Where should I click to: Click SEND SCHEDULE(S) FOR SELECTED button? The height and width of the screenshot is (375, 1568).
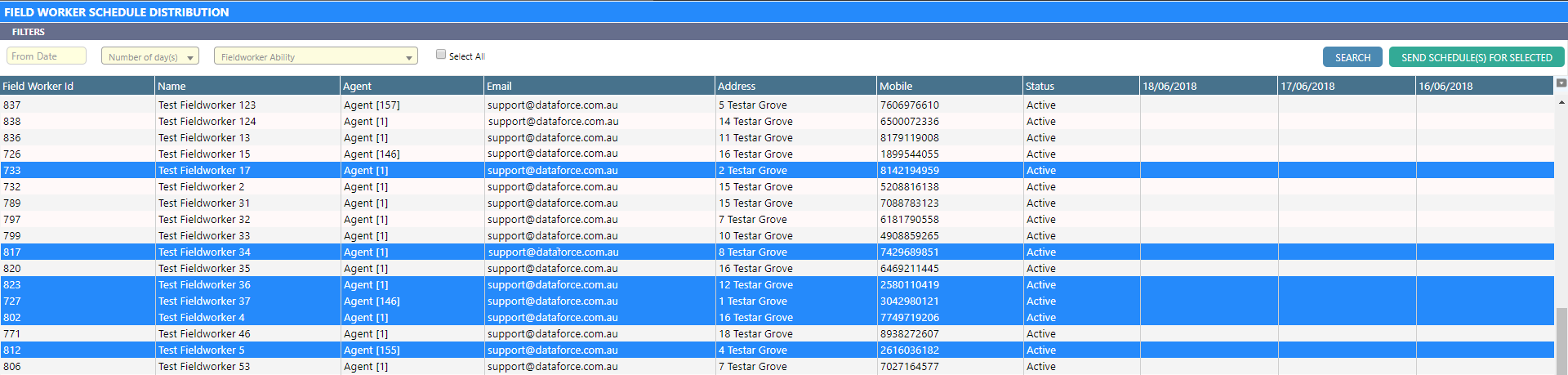point(1477,57)
